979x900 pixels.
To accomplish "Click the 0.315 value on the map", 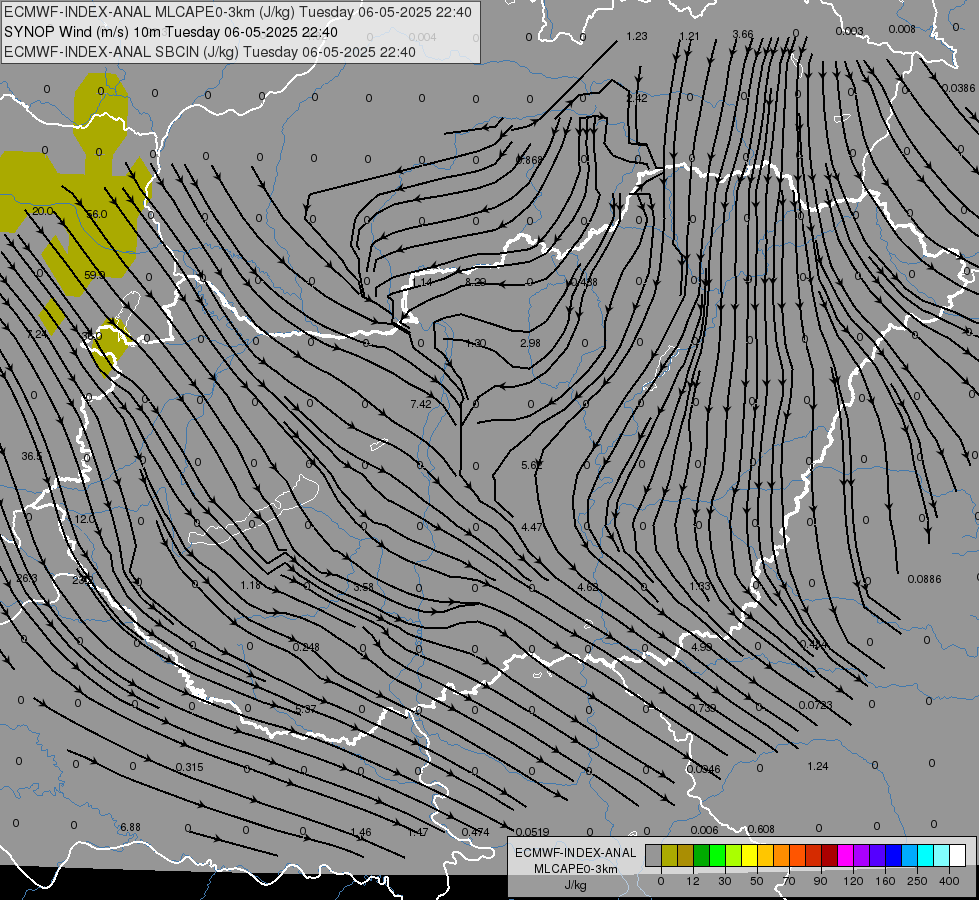I will tap(189, 767).
